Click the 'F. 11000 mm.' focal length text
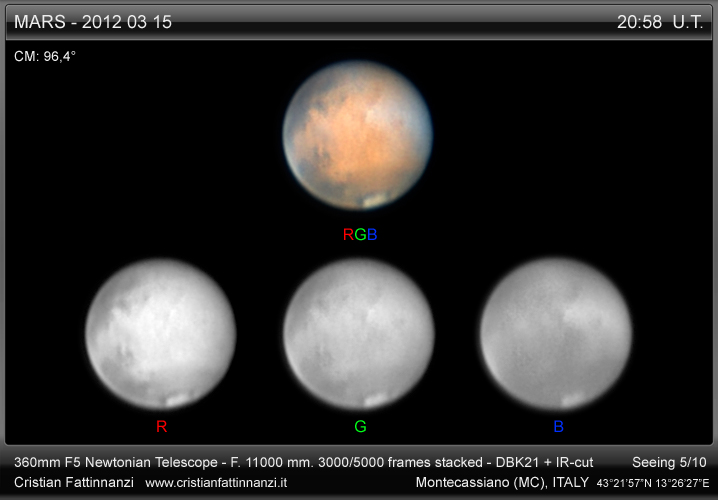 click(272, 462)
